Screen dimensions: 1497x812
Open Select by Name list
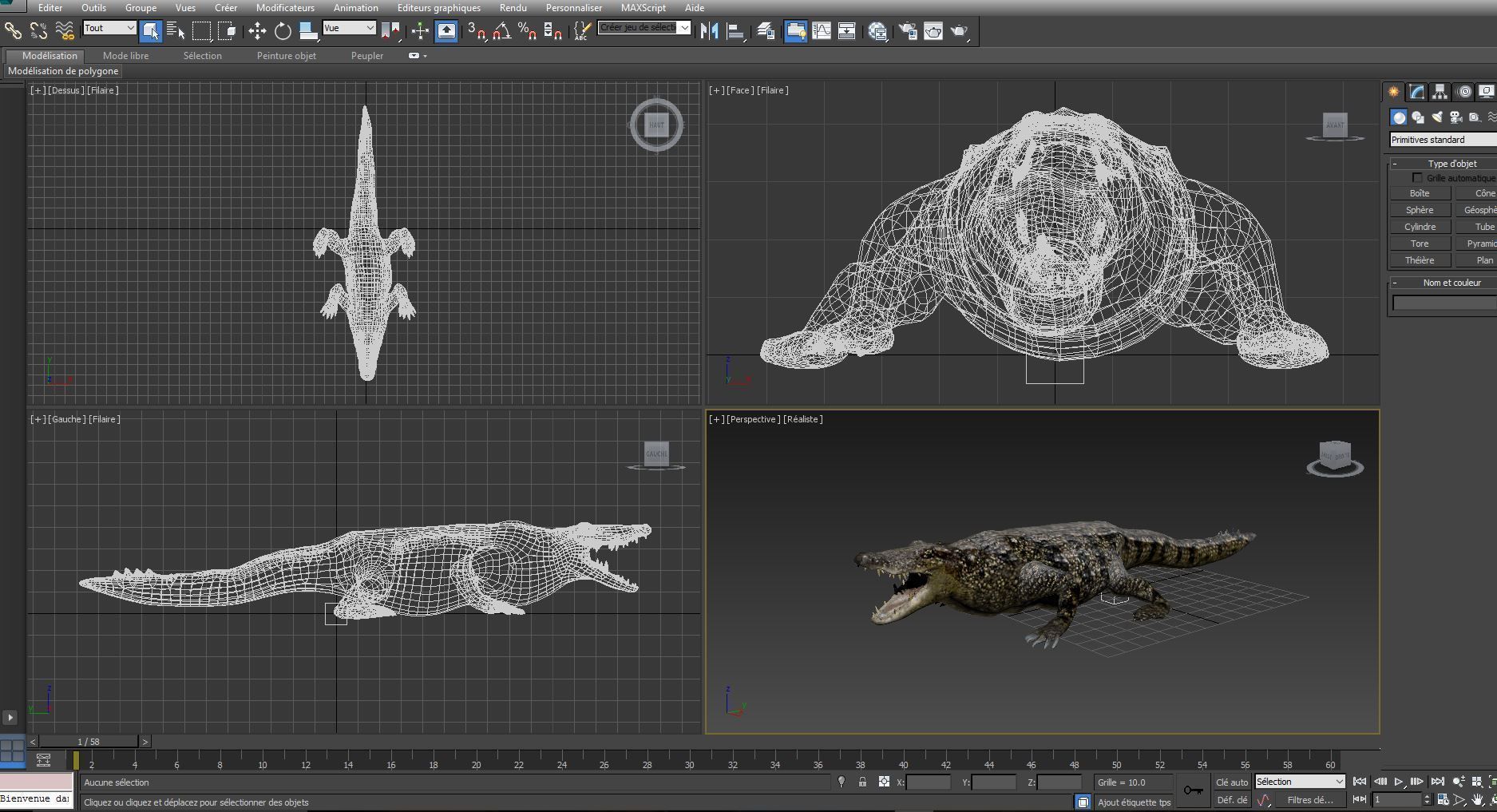(176, 31)
